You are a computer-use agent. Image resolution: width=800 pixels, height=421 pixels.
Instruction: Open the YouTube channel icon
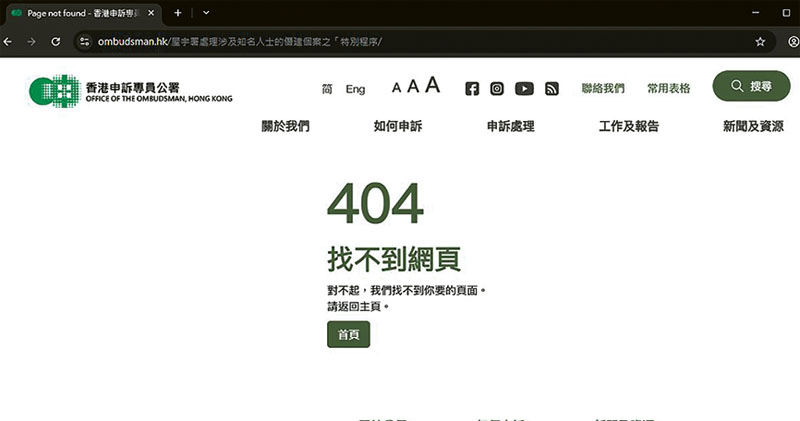pos(524,88)
